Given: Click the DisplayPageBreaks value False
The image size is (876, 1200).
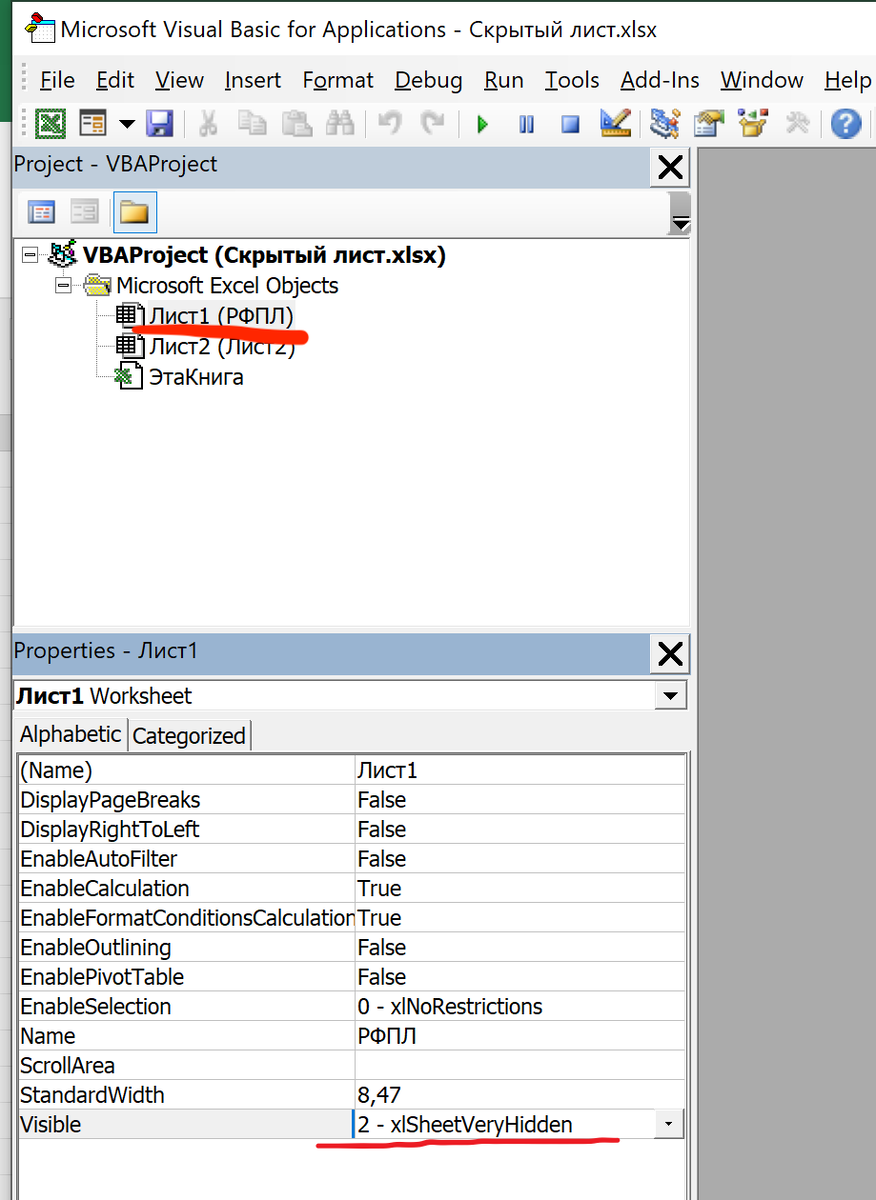Looking at the screenshot, I should pos(519,800).
